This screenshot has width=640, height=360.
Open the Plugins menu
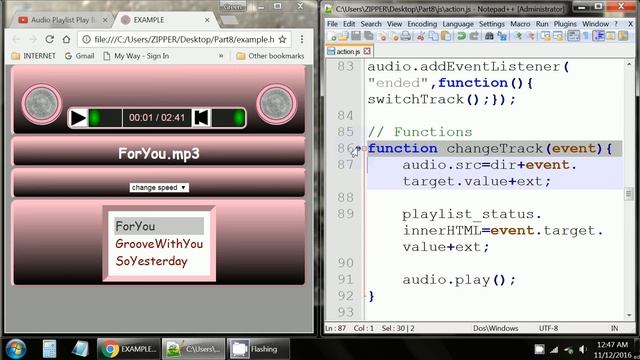coord(565,24)
